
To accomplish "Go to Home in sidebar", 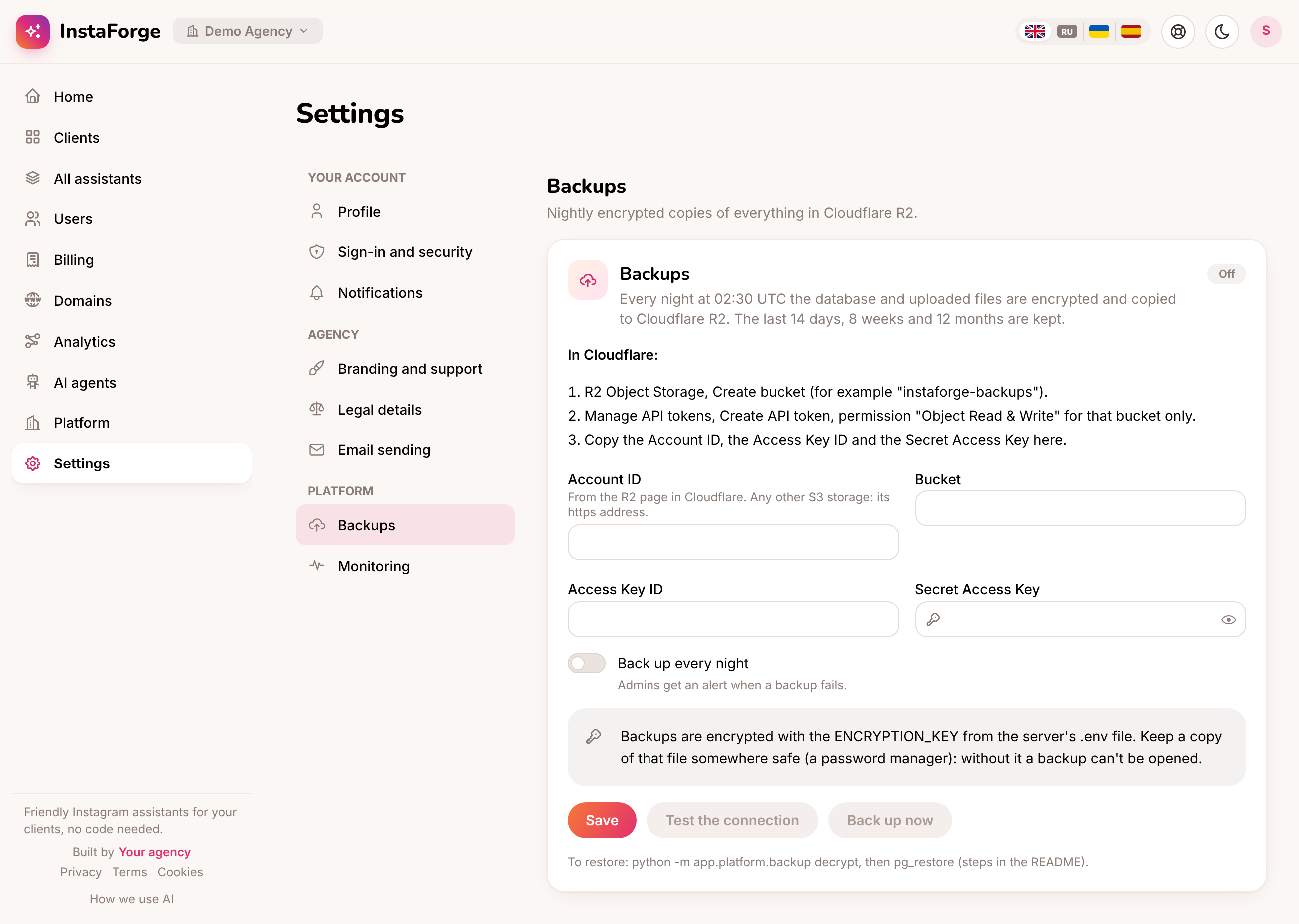I will [x=131, y=97].
